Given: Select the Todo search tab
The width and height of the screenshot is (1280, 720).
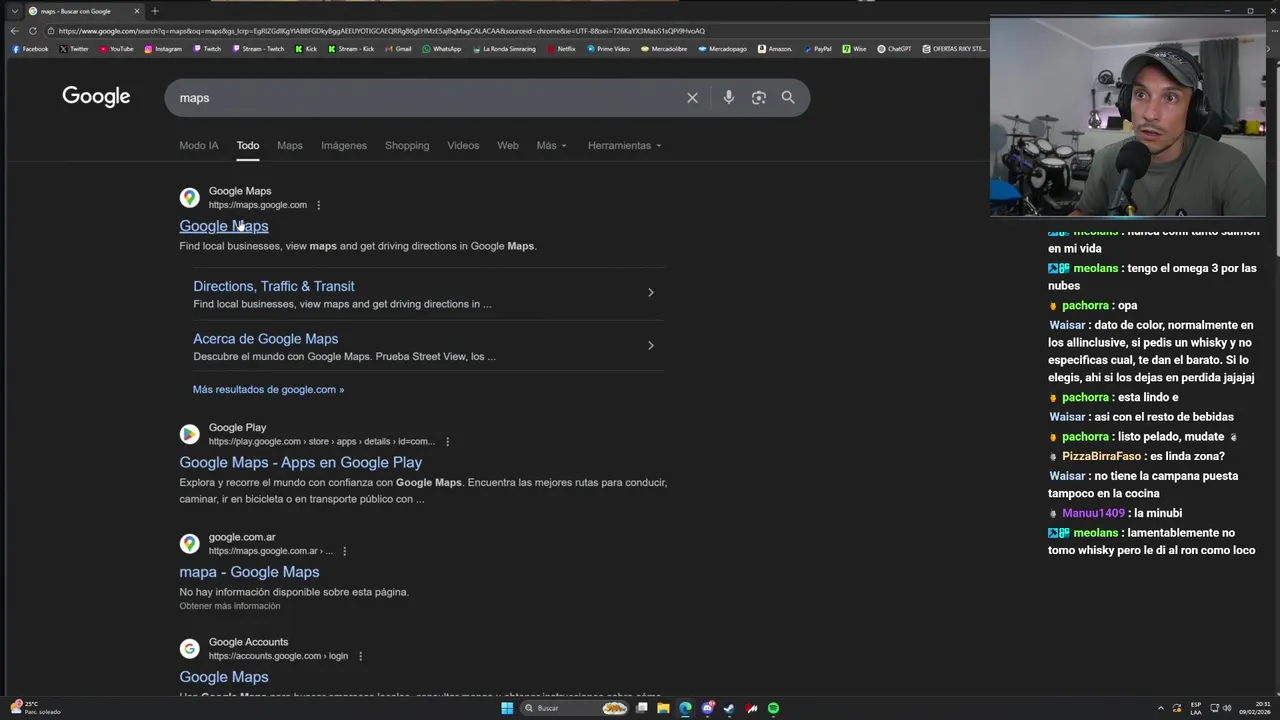Looking at the screenshot, I should coord(247,145).
